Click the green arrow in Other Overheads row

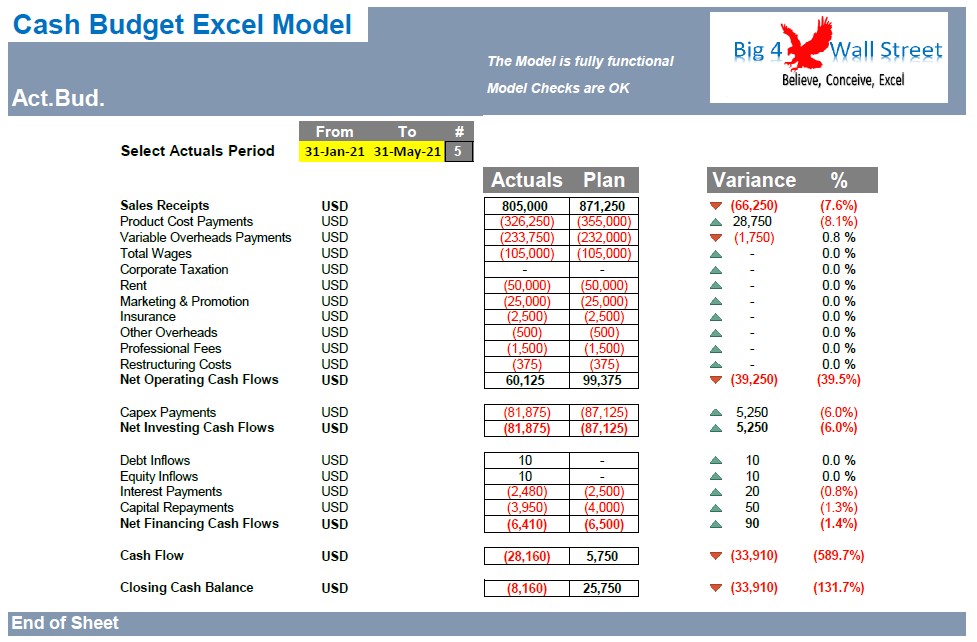pos(716,333)
